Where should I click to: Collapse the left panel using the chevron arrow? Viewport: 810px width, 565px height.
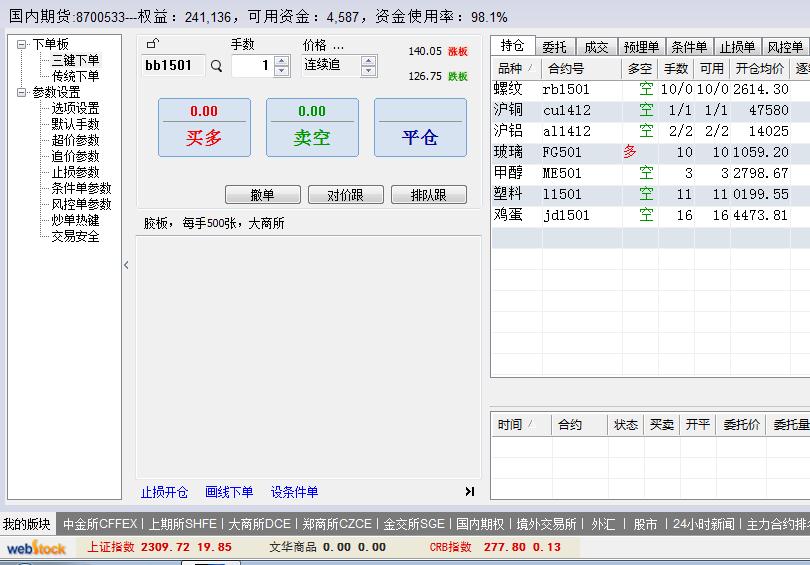126,265
